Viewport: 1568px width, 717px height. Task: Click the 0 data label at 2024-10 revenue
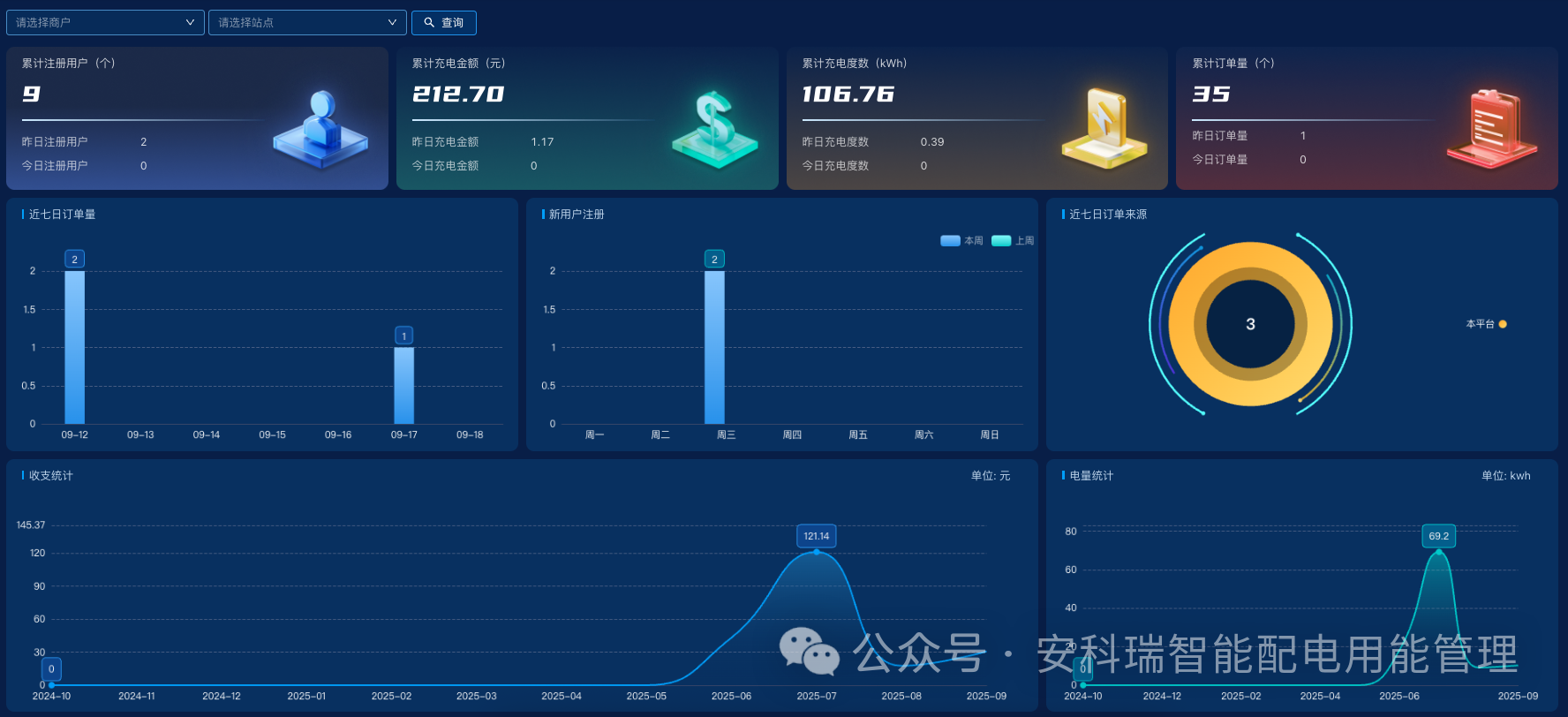pyautogui.click(x=51, y=668)
